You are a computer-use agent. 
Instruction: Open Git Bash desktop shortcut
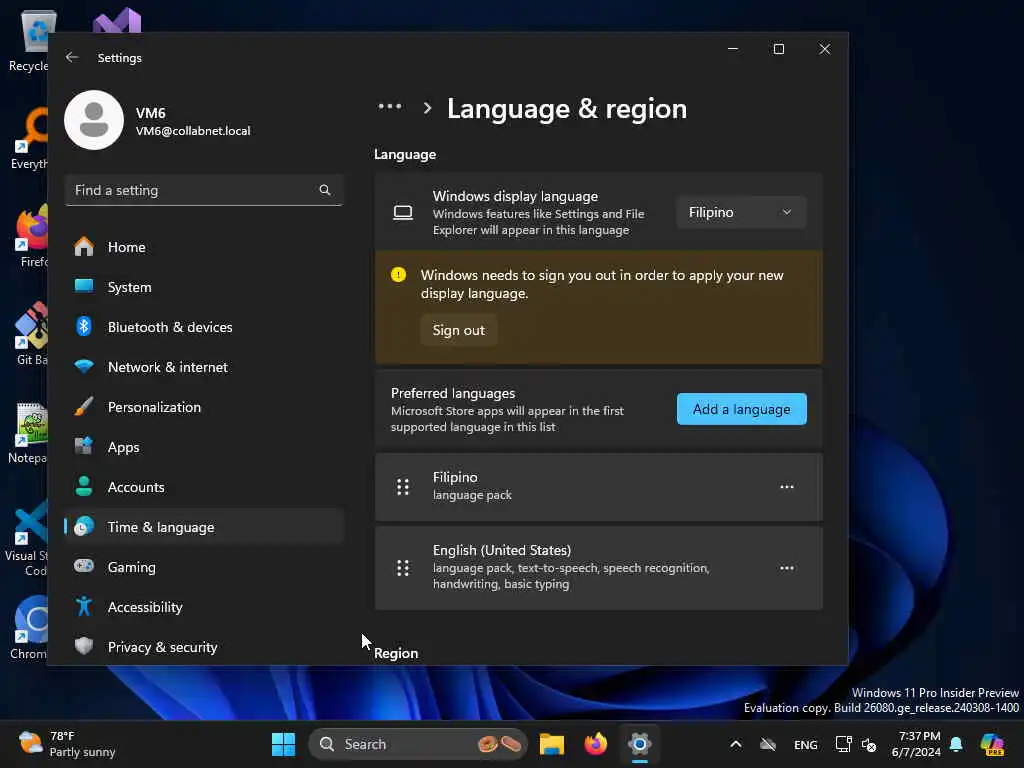click(30, 334)
